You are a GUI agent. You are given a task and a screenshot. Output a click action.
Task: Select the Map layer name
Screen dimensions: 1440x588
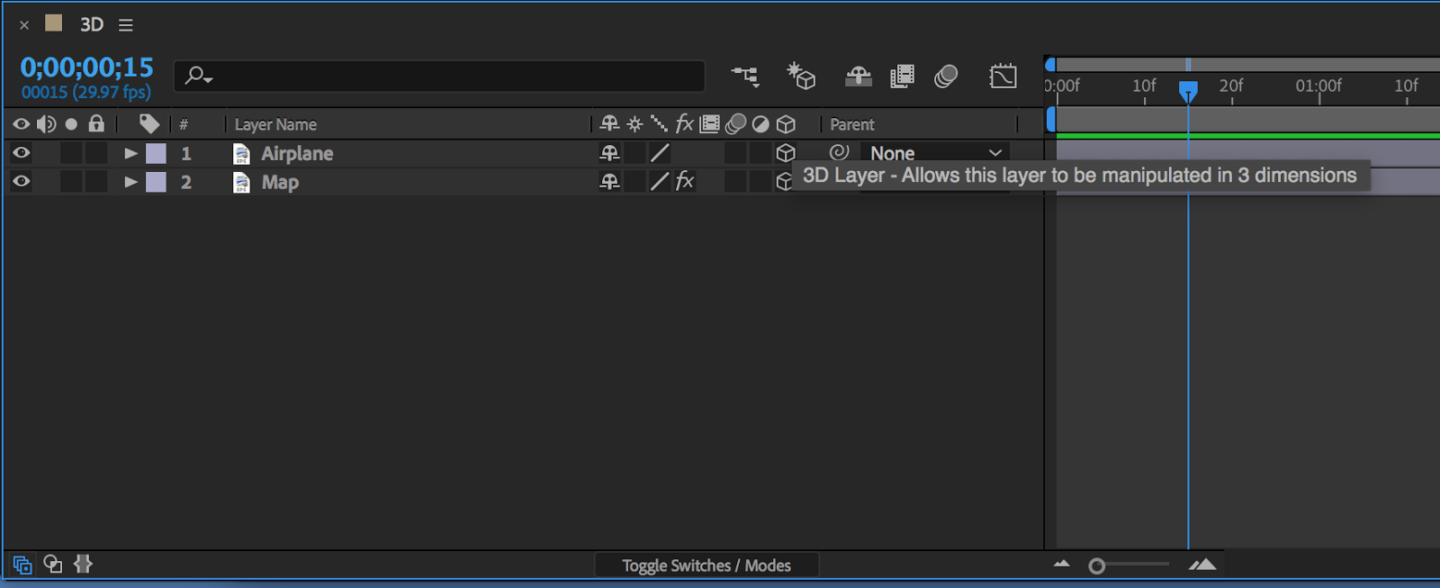coord(280,182)
